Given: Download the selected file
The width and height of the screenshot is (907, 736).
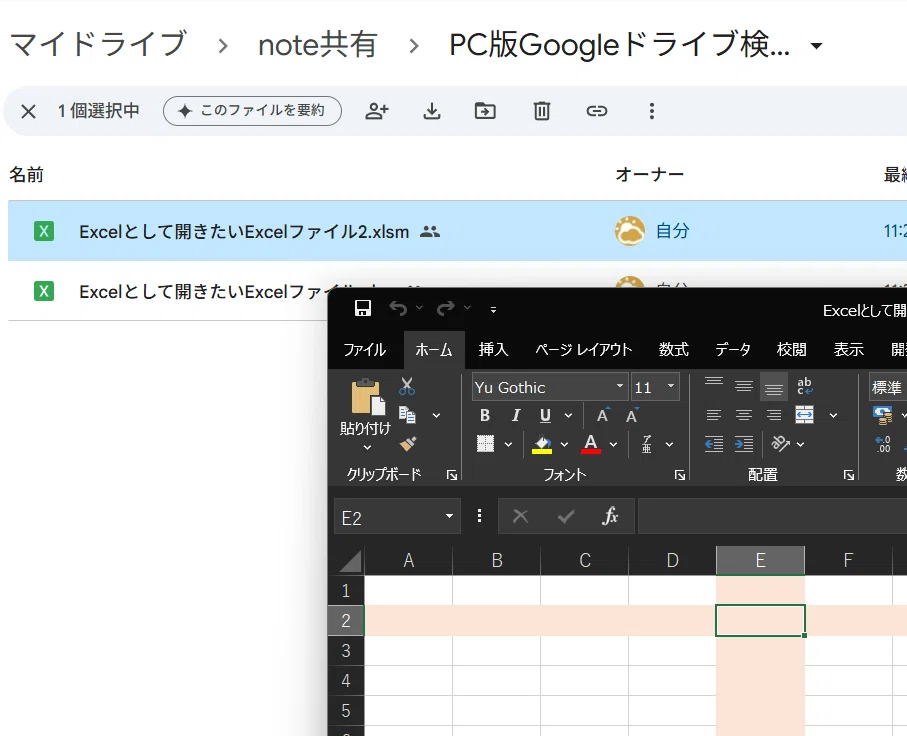Looking at the screenshot, I should tap(432, 111).
